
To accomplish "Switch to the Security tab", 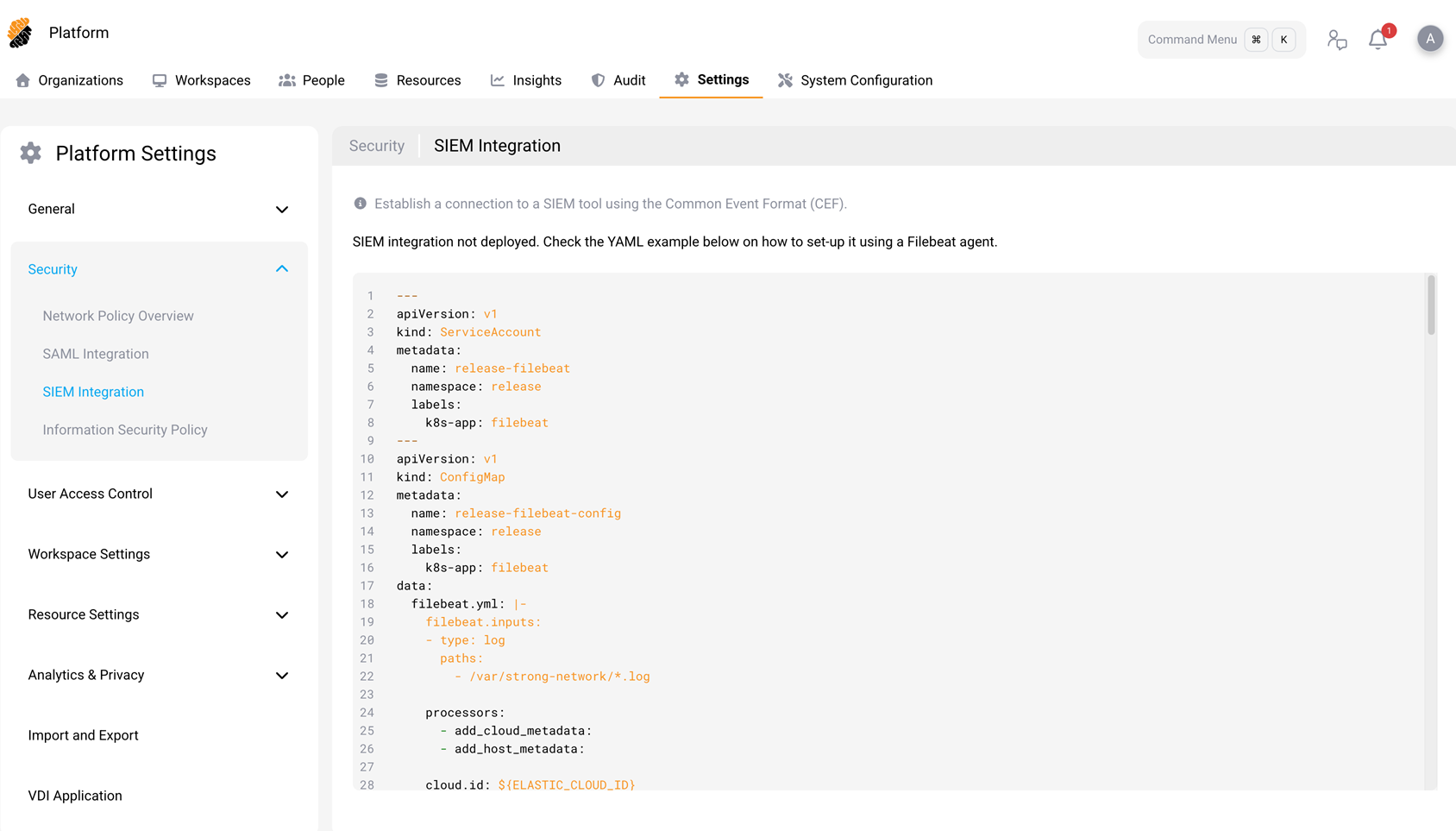I will (x=377, y=145).
